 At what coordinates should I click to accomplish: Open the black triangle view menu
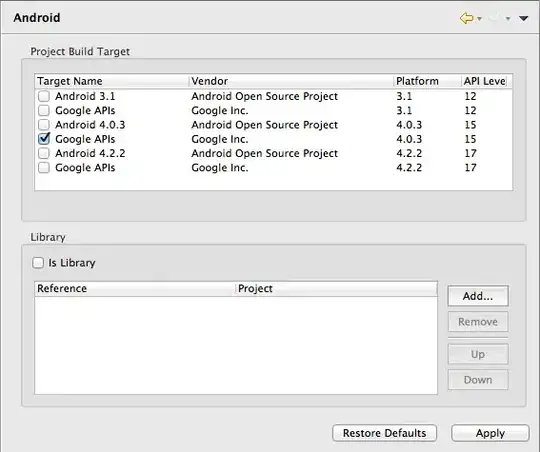(x=523, y=18)
